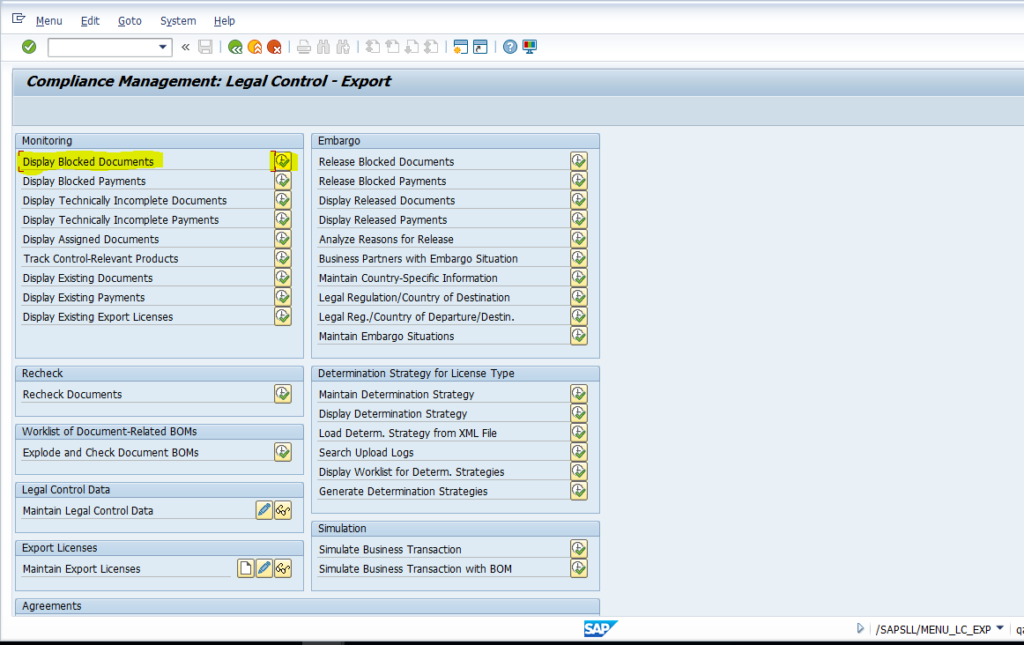Viewport: 1024px width, 645px height.
Task: Click Maintain Country-Specific Information label
Action: coord(408,278)
